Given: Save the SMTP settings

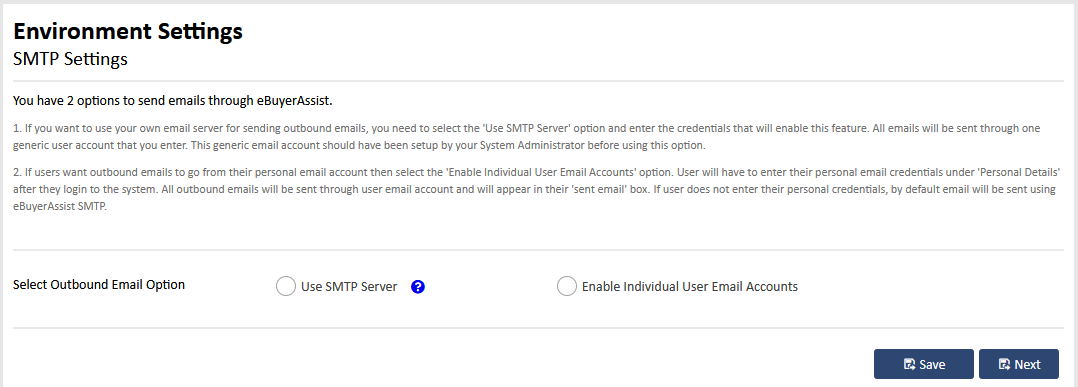Looking at the screenshot, I should click(x=923, y=364).
